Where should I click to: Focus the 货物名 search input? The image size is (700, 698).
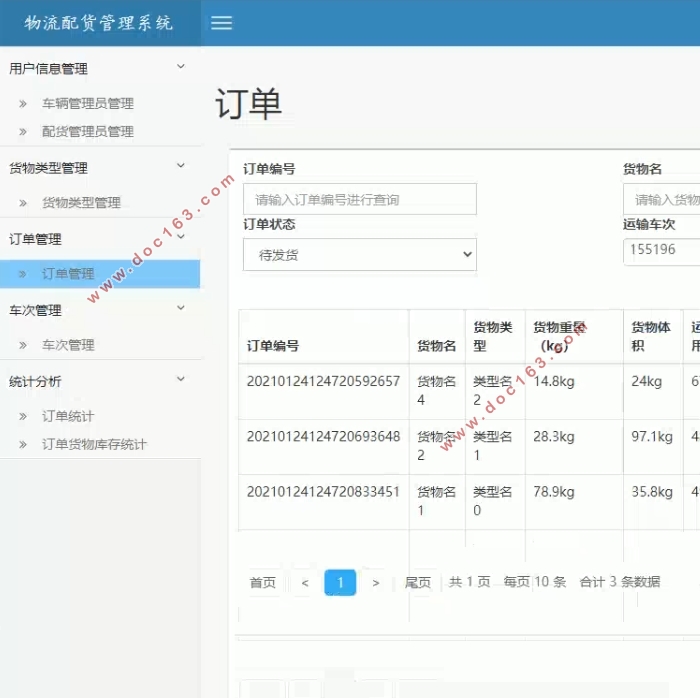[x=662, y=199]
